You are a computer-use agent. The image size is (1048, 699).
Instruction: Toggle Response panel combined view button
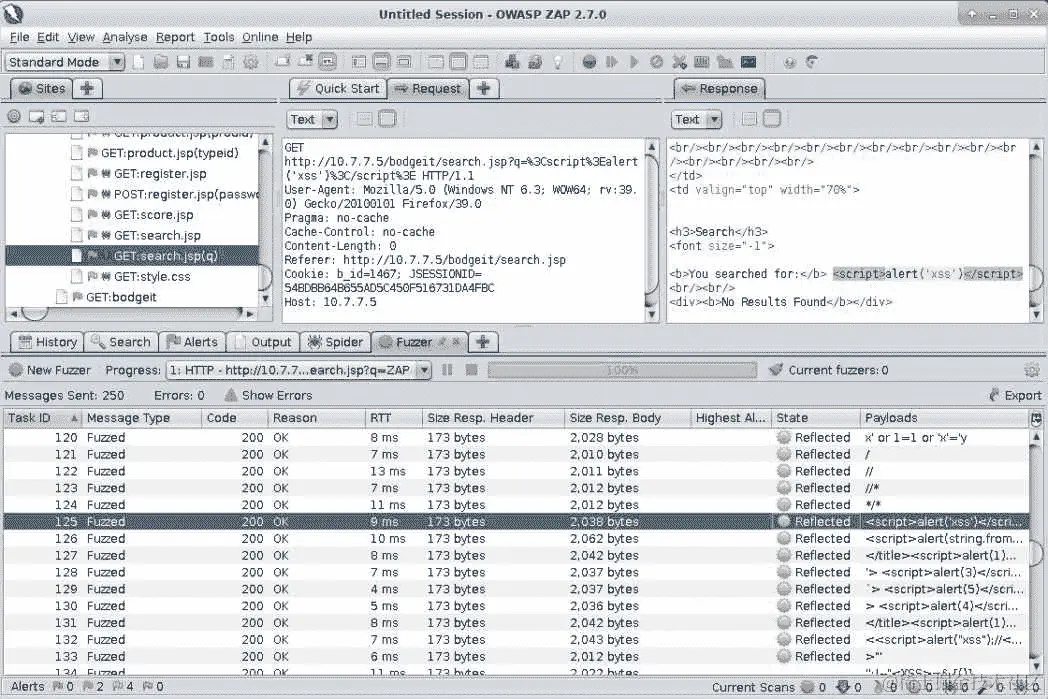click(771, 119)
